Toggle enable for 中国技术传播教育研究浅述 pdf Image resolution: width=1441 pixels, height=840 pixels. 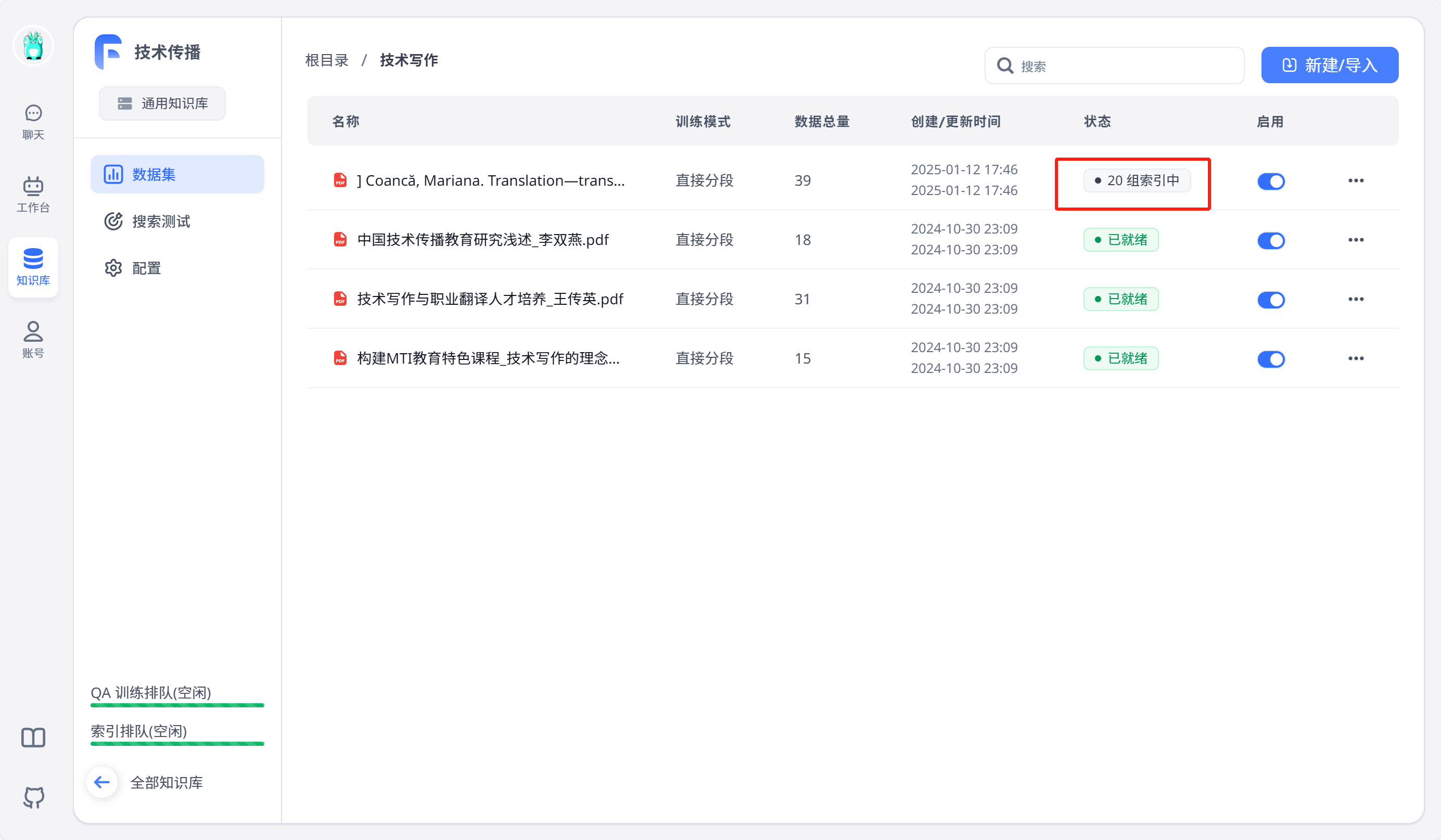pyautogui.click(x=1271, y=241)
